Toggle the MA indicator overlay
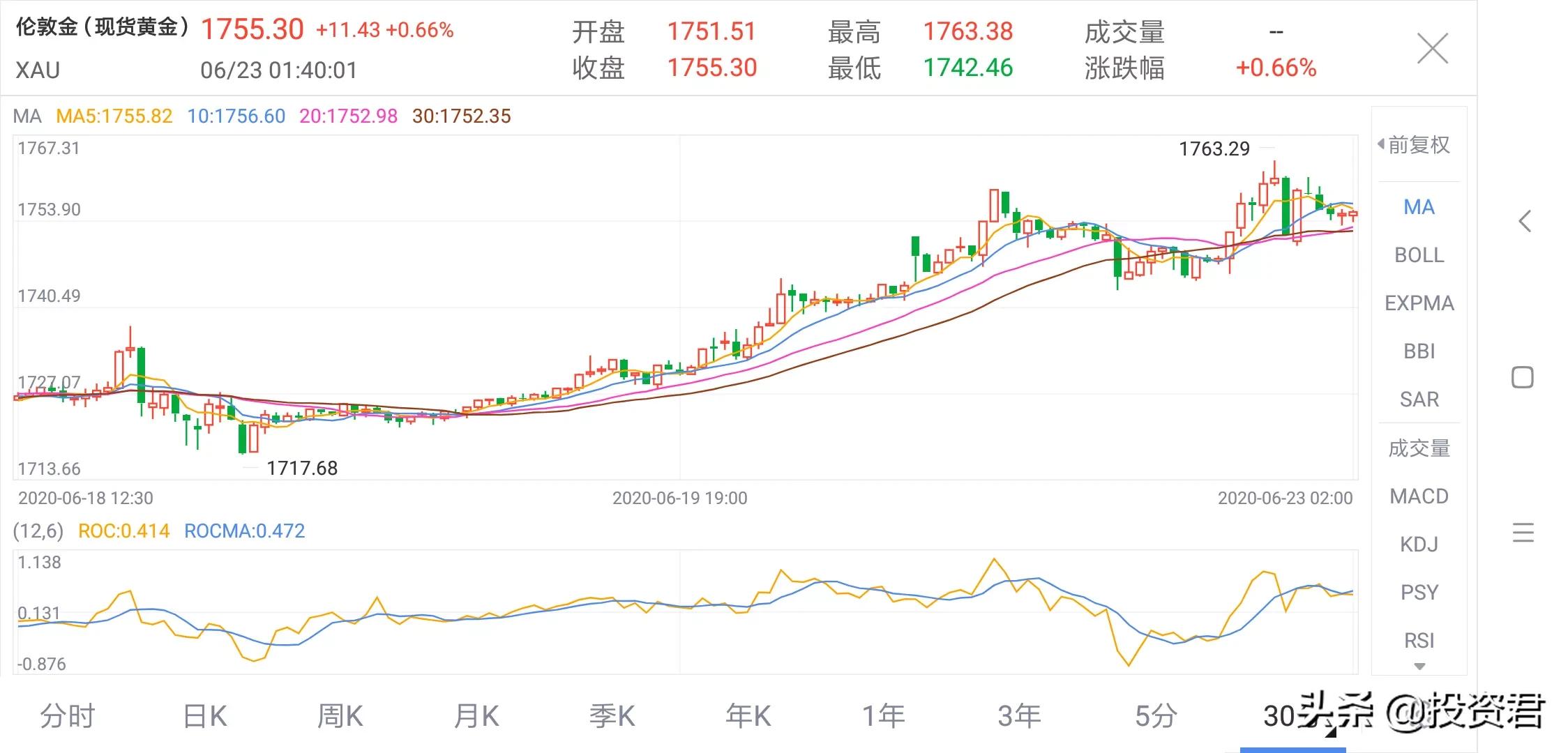The image size is (1568, 753). (x=1419, y=207)
